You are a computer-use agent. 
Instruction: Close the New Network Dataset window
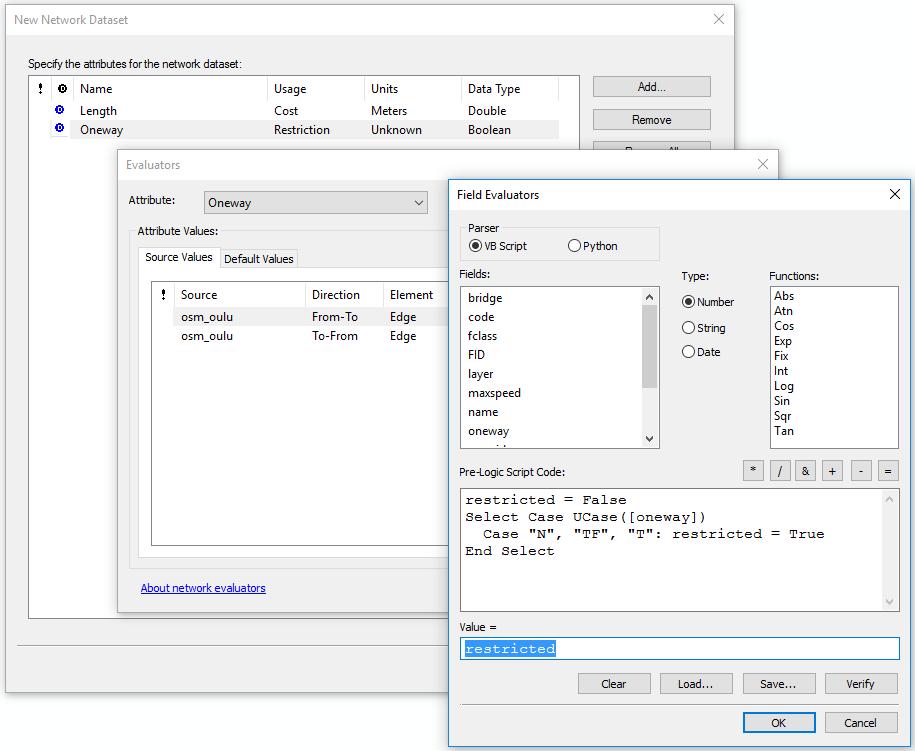pos(719,19)
